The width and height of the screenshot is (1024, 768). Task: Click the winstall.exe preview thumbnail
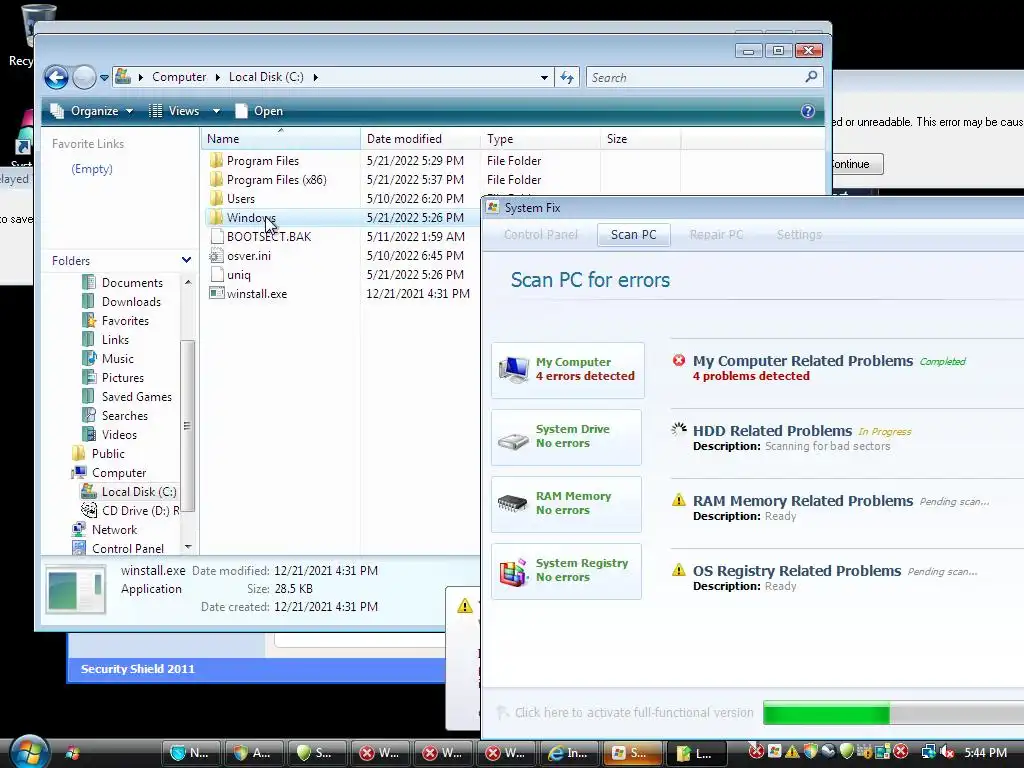point(76,590)
